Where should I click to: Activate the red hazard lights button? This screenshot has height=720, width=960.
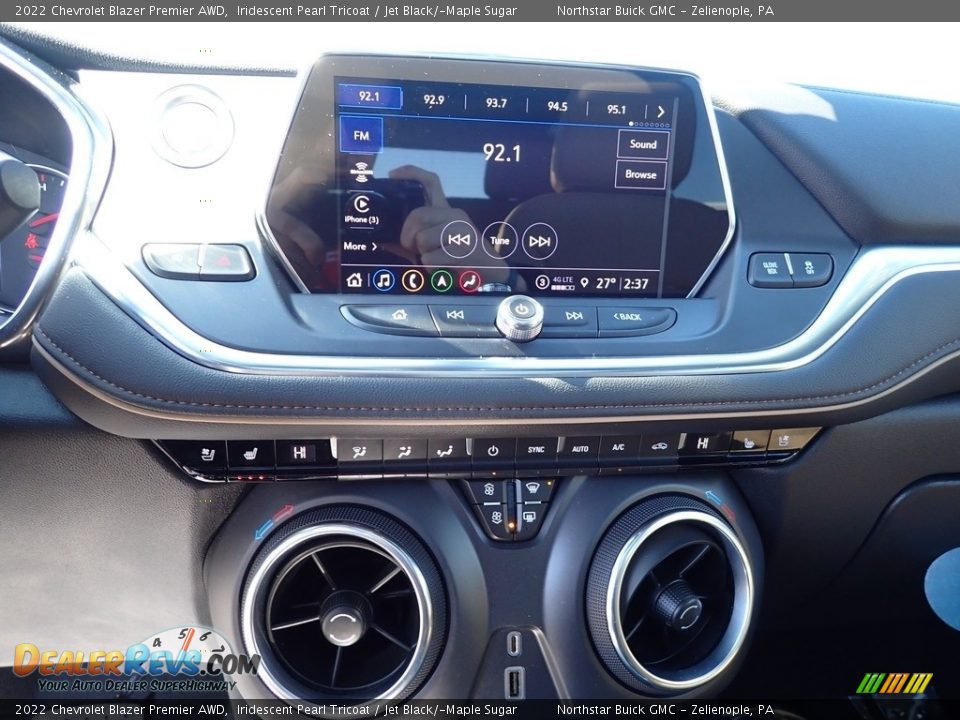pos(225,261)
